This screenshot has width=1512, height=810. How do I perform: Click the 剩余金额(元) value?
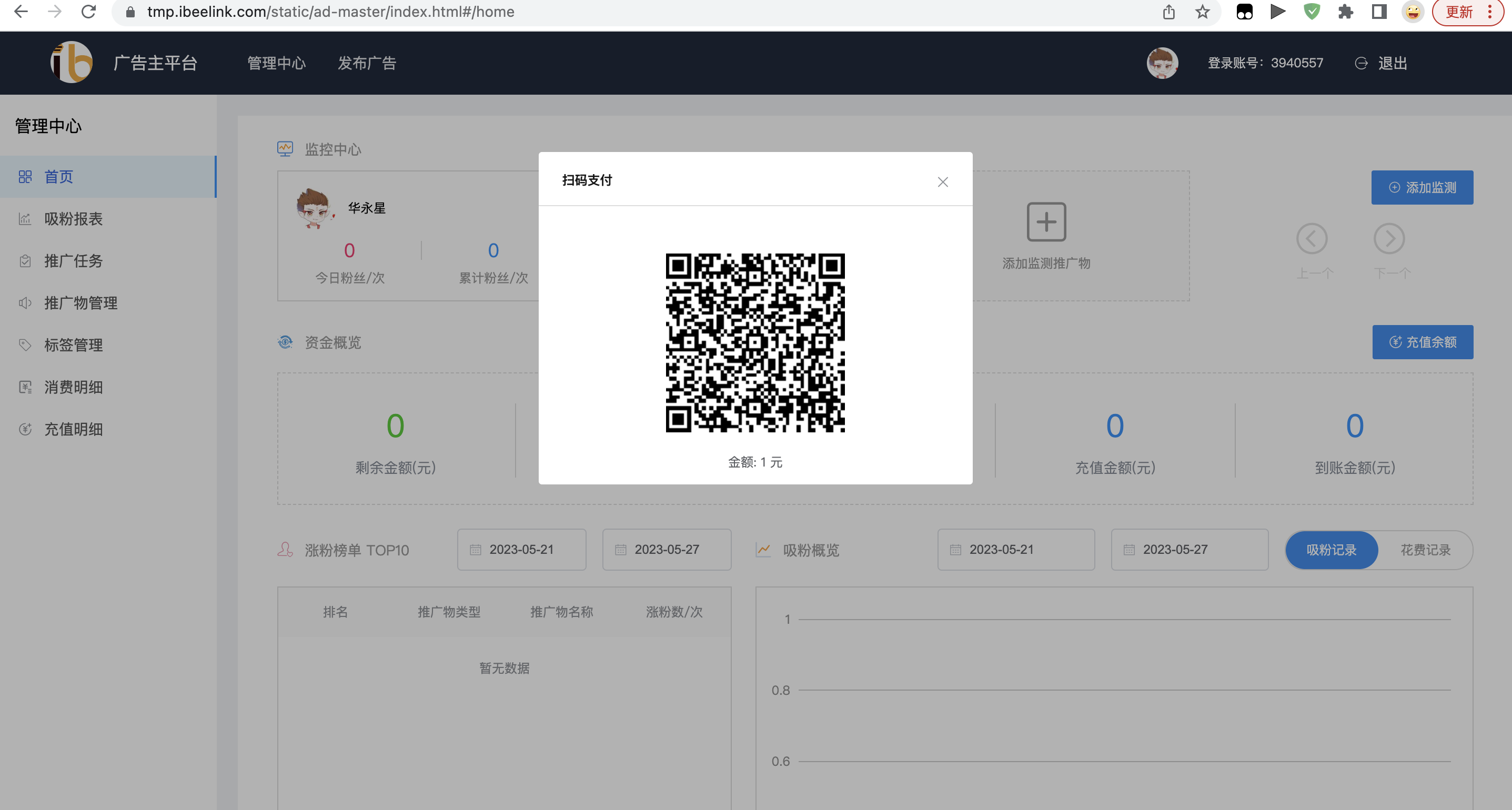point(395,426)
